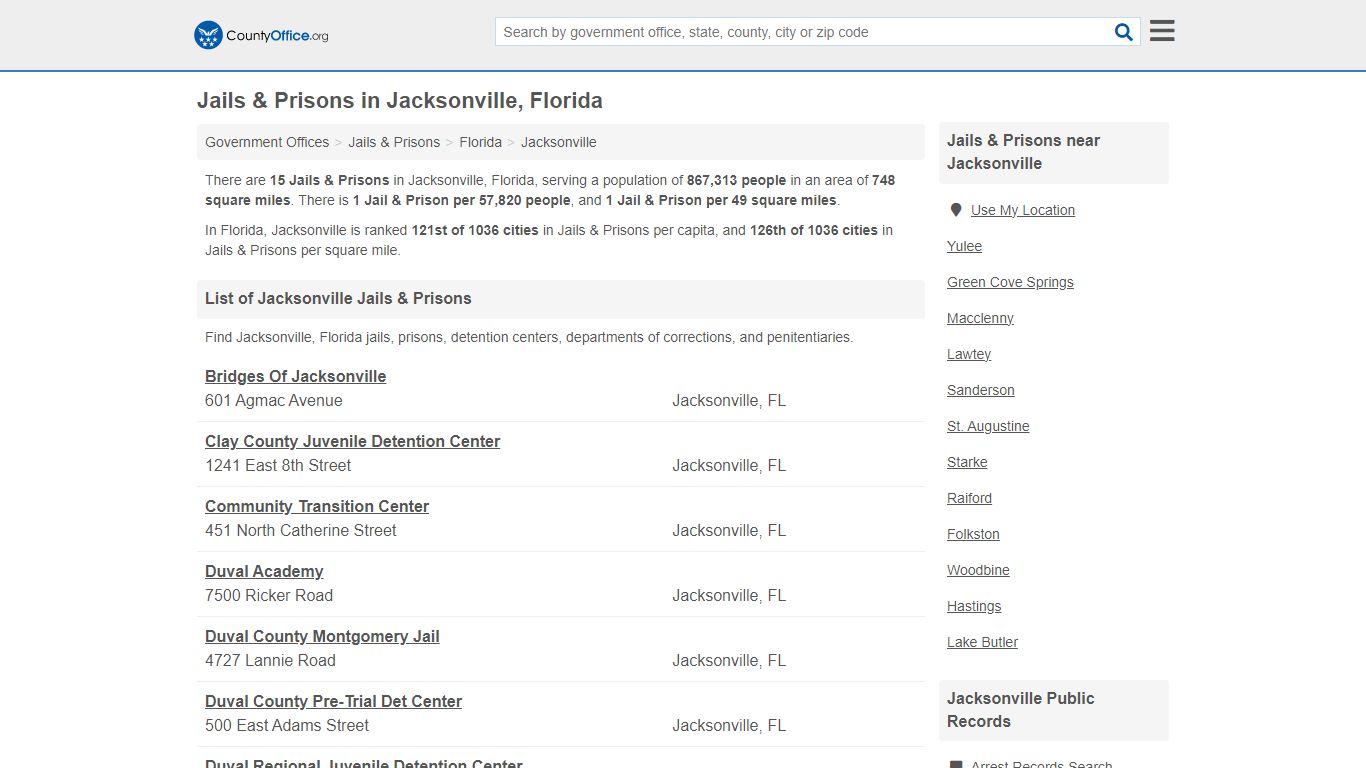1366x768 pixels.
Task: Click address 451 North Catherine Street
Action: [301, 530]
